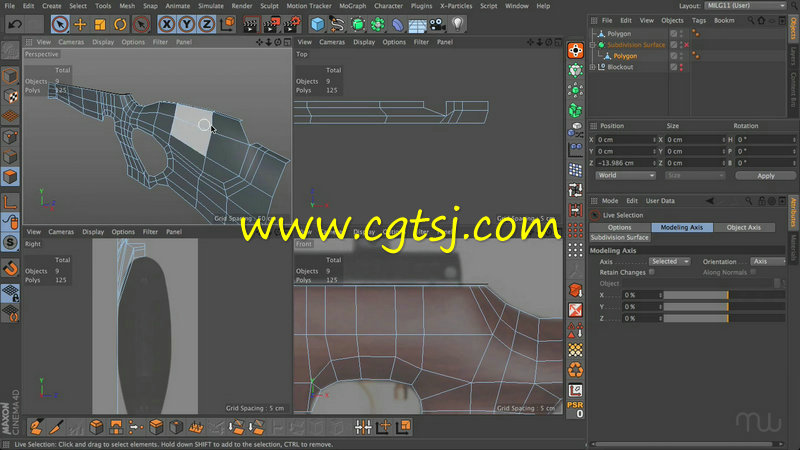The width and height of the screenshot is (800, 450).
Task: Open the Sculpt menu
Action: pos(269,6)
